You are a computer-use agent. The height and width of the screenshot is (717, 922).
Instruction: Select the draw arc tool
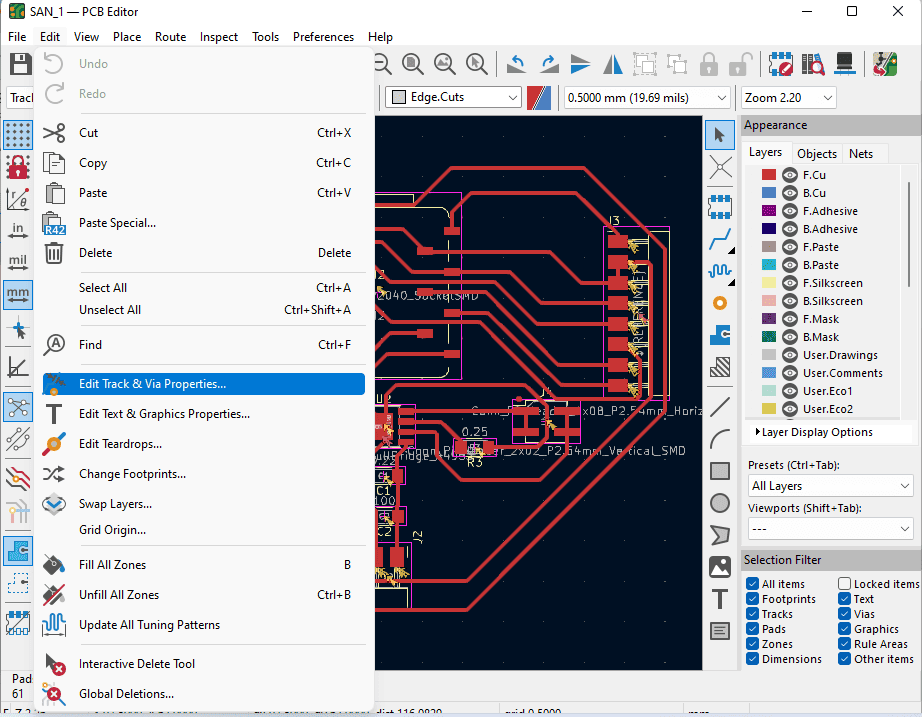coord(720,439)
